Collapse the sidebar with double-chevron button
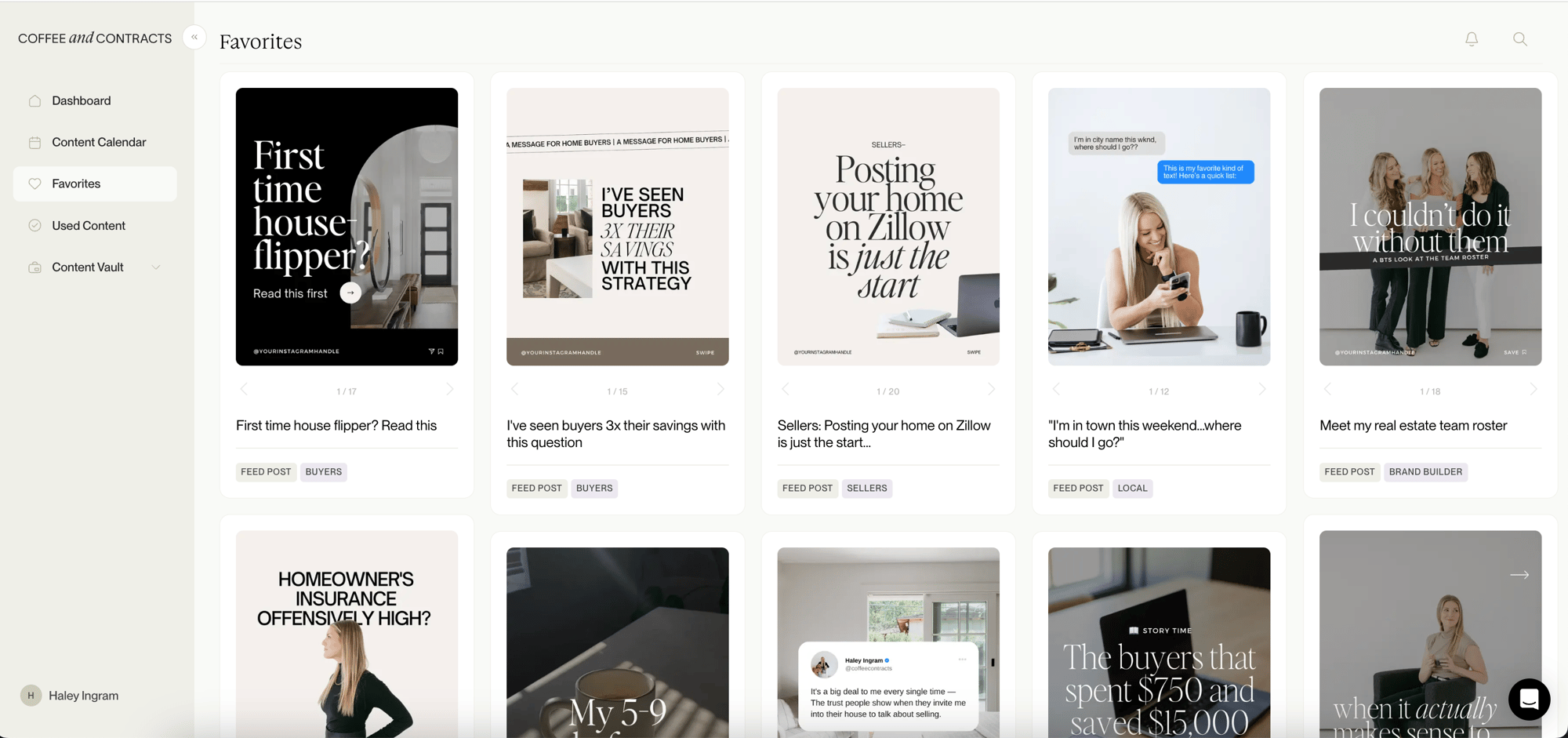 (194, 37)
